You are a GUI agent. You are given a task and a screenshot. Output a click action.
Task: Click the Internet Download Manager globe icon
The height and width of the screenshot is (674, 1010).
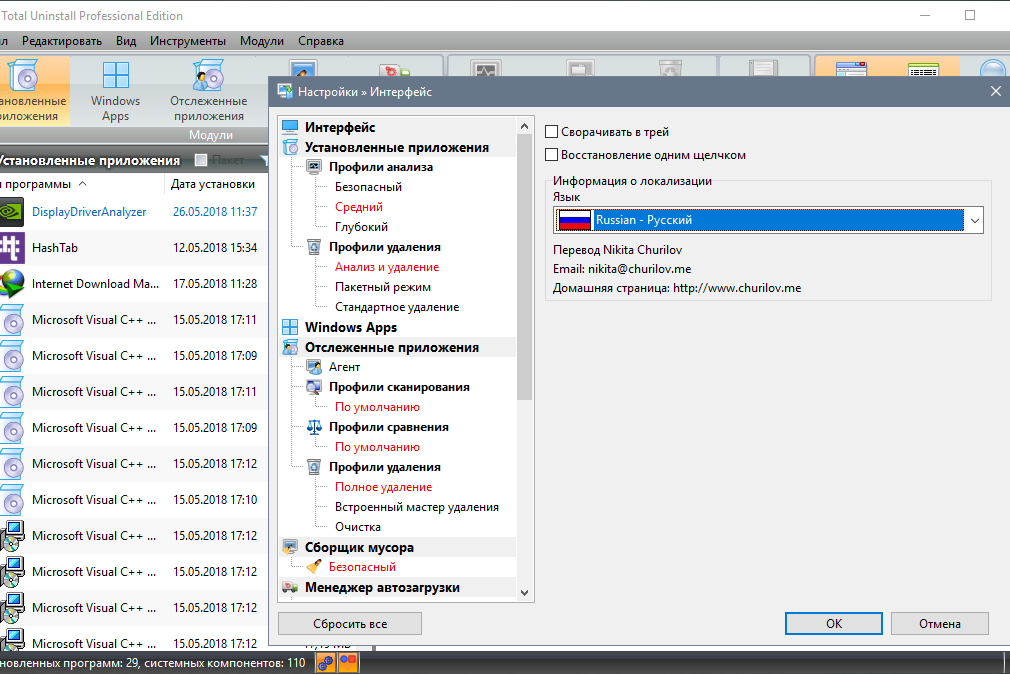pyautogui.click(x=12, y=284)
